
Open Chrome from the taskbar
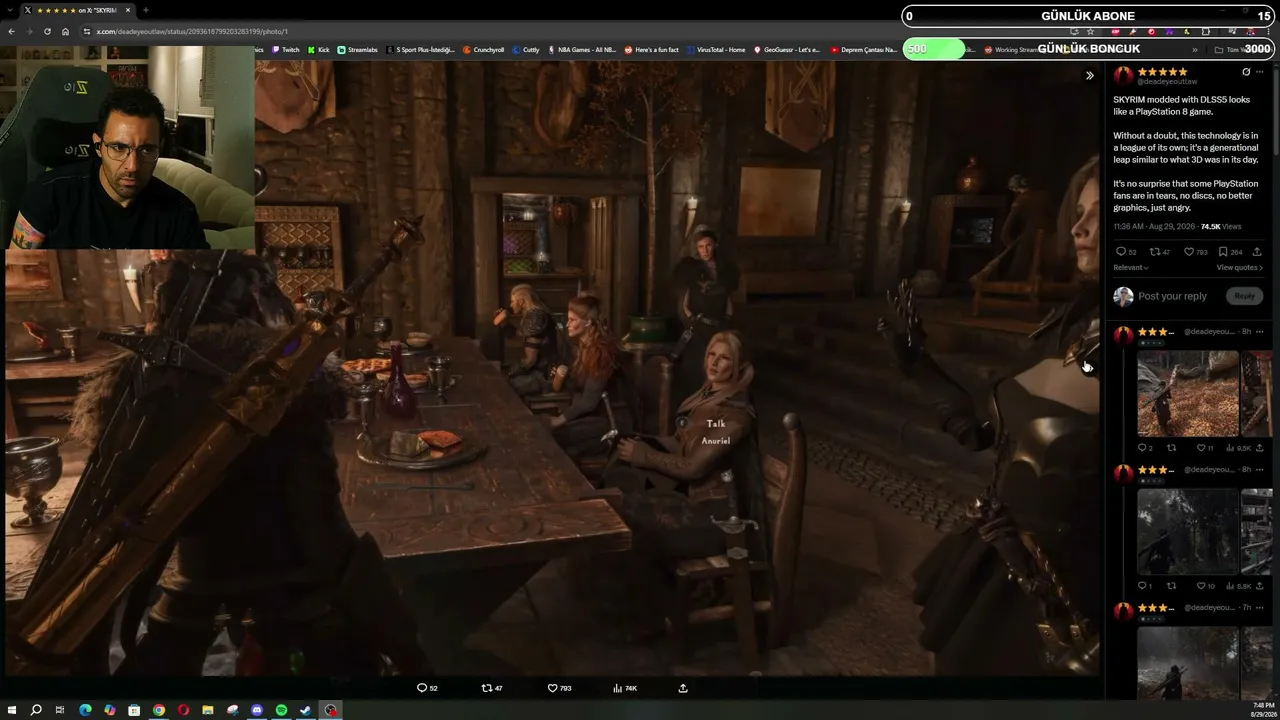pyautogui.click(x=158, y=710)
